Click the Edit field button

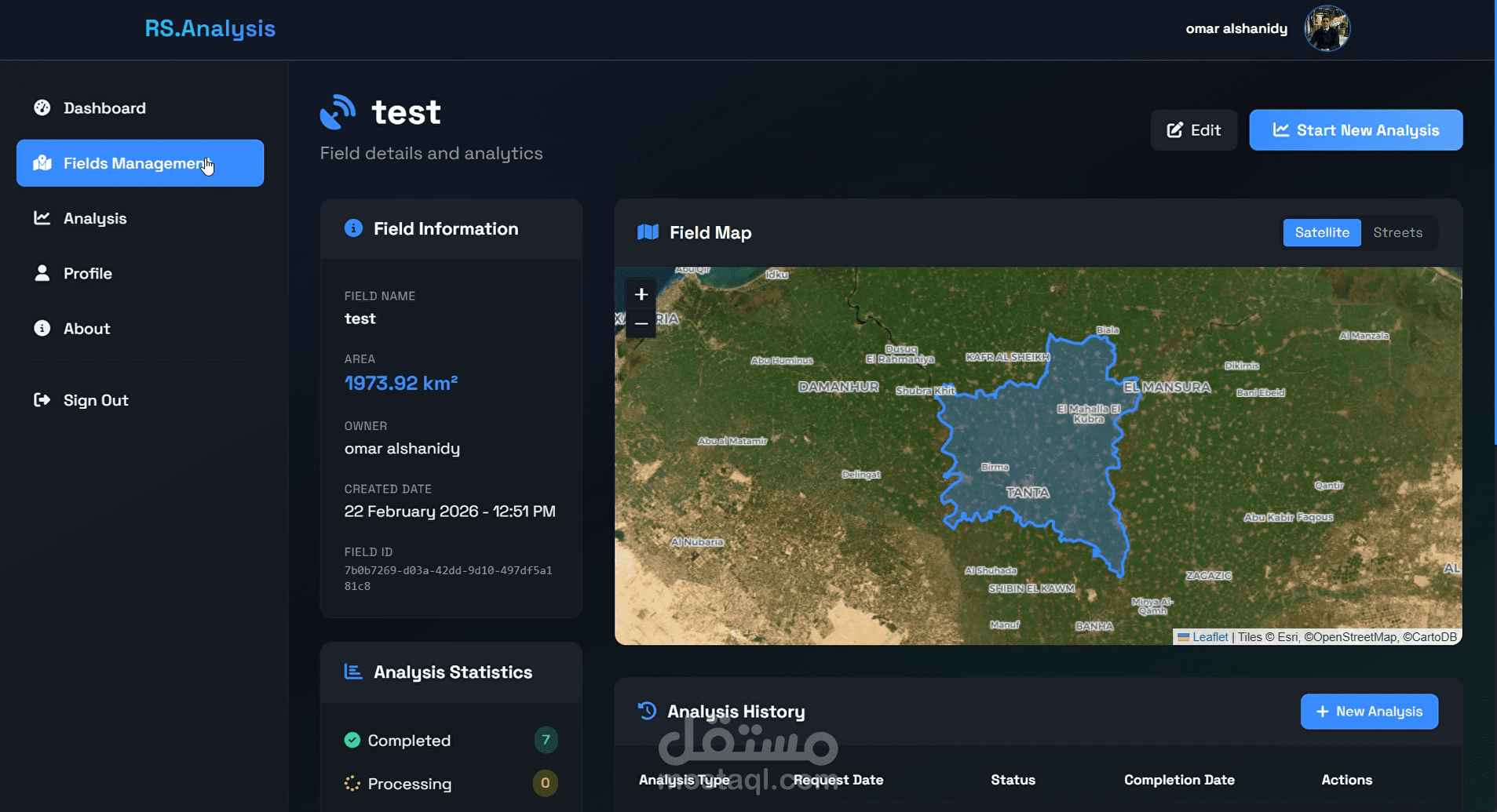tap(1194, 130)
